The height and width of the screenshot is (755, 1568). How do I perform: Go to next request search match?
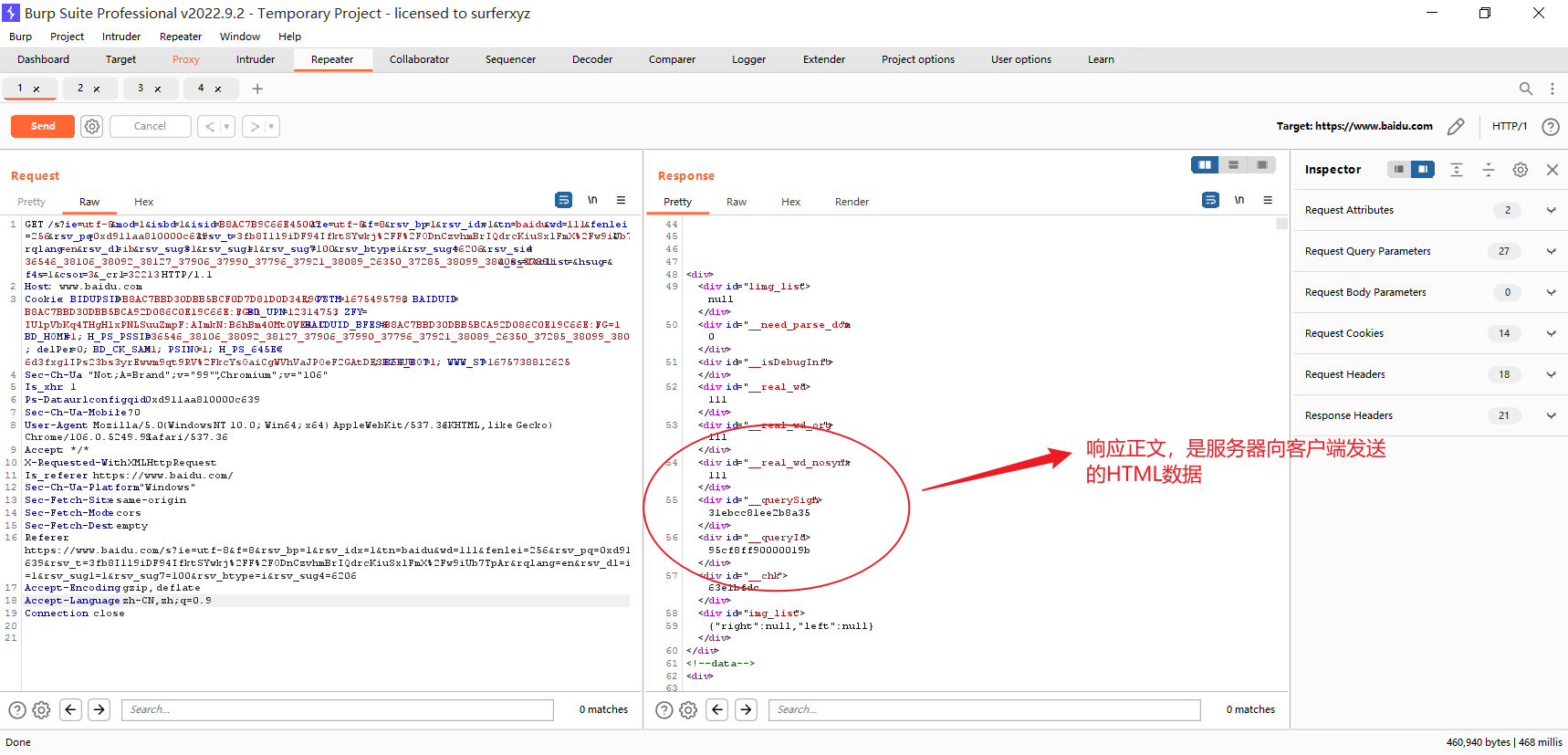(x=99, y=709)
